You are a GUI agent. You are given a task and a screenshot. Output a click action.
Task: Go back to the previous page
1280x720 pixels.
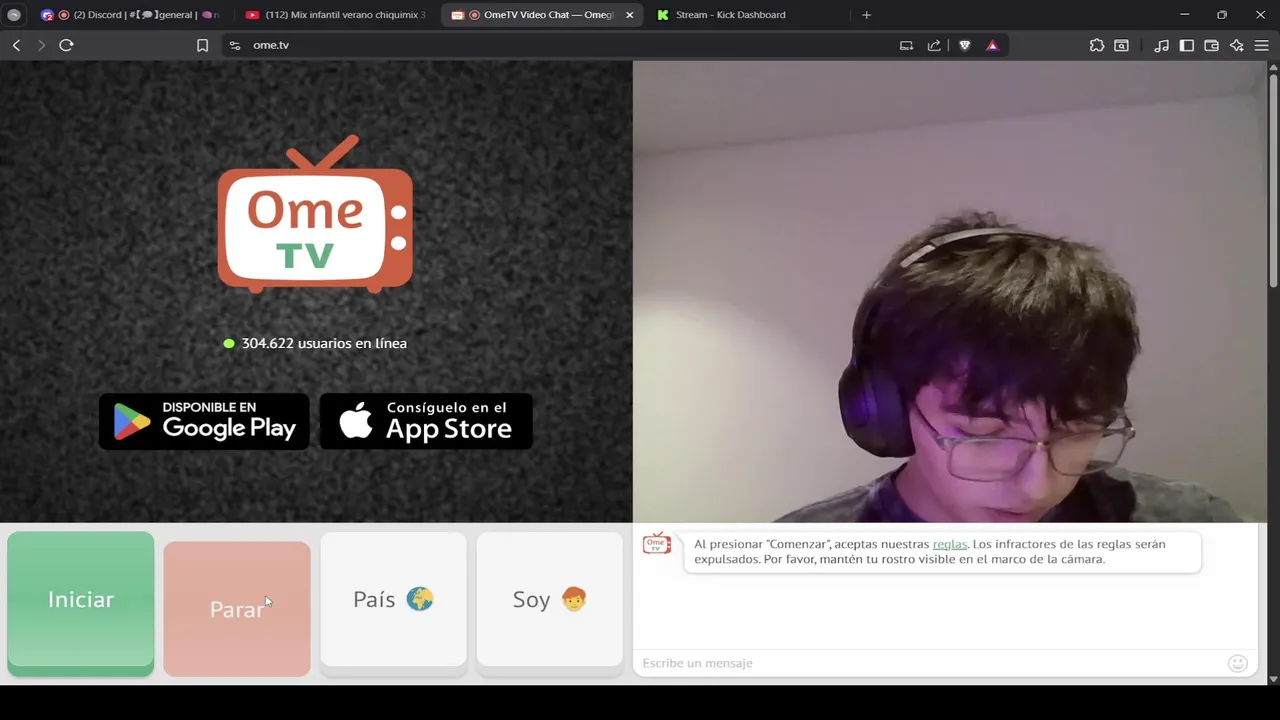pyautogui.click(x=16, y=45)
